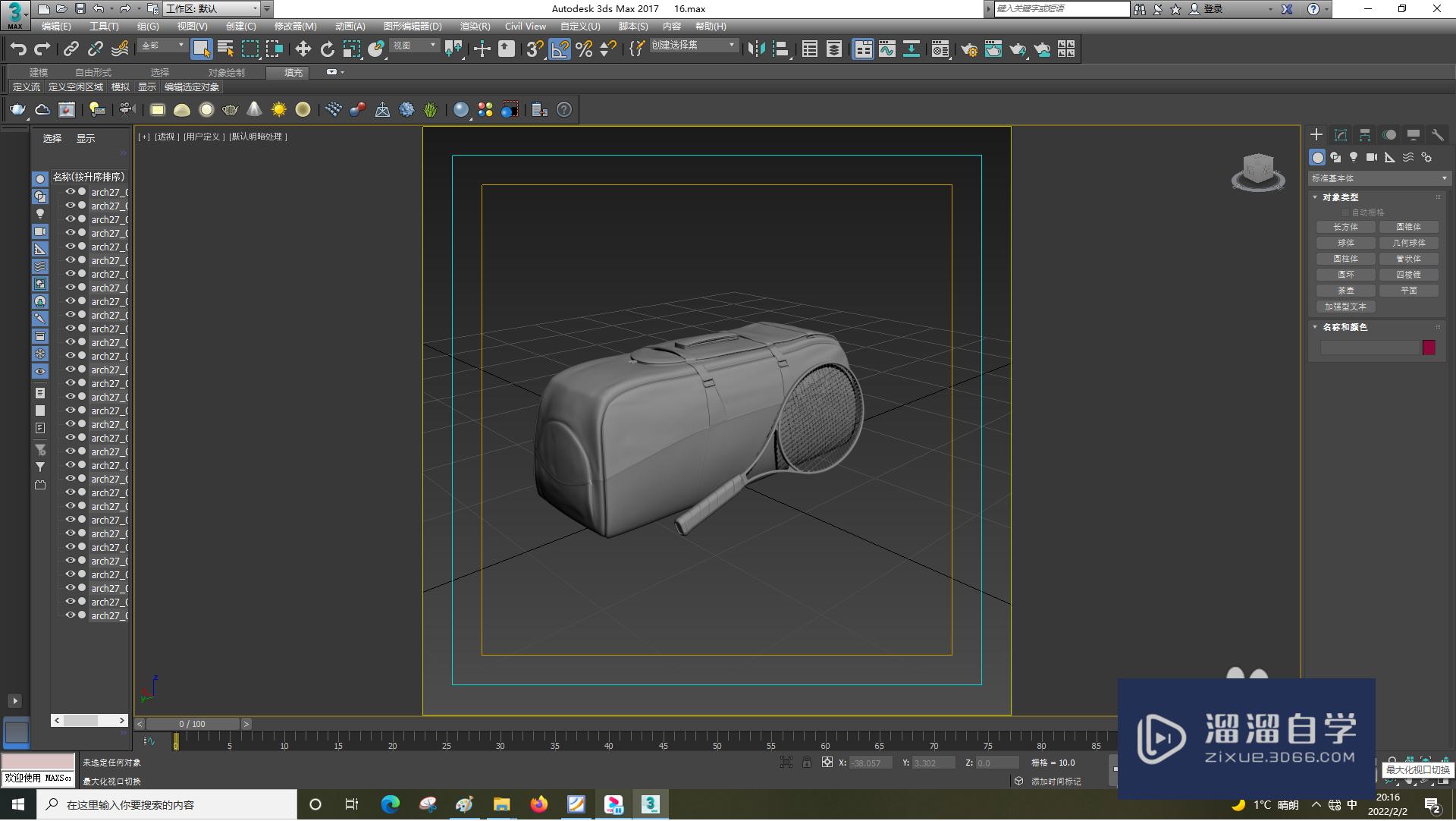Open the Rendered Frame Window icon

pyautogui.click(x=993, y=49)
